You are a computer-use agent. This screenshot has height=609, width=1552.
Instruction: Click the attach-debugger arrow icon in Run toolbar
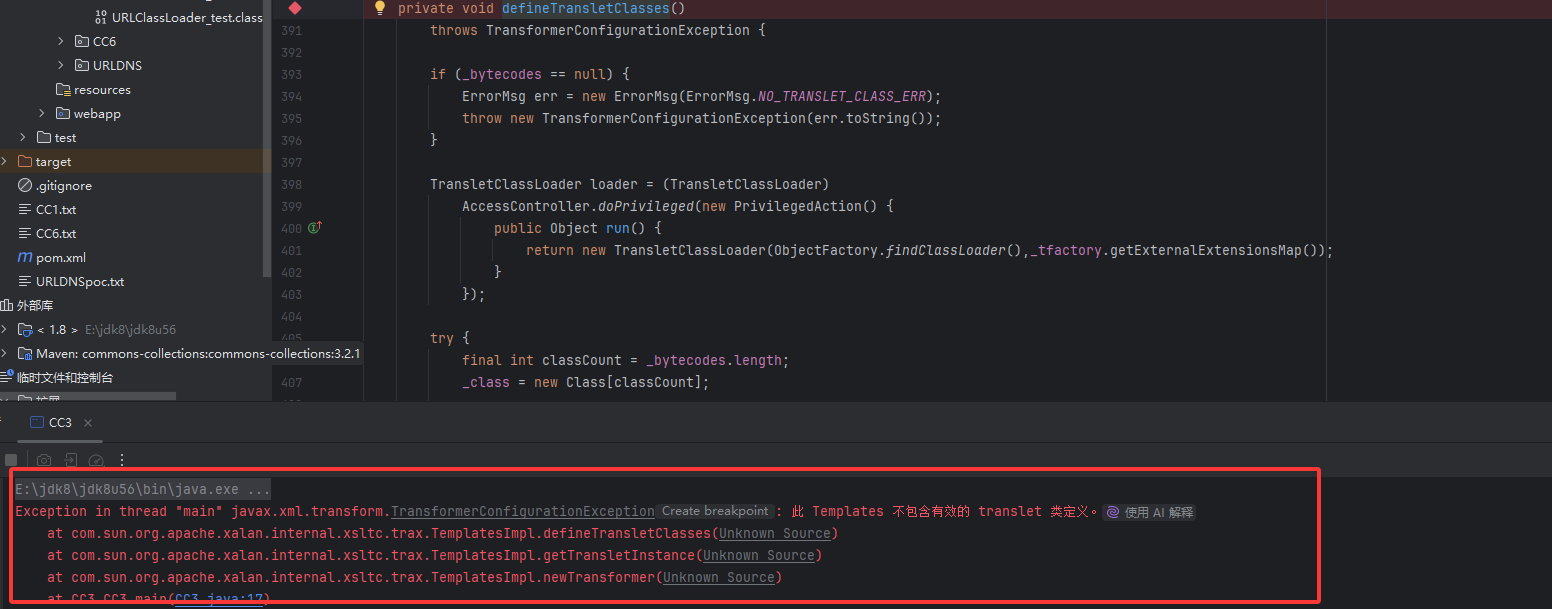[x=70, y=460]
